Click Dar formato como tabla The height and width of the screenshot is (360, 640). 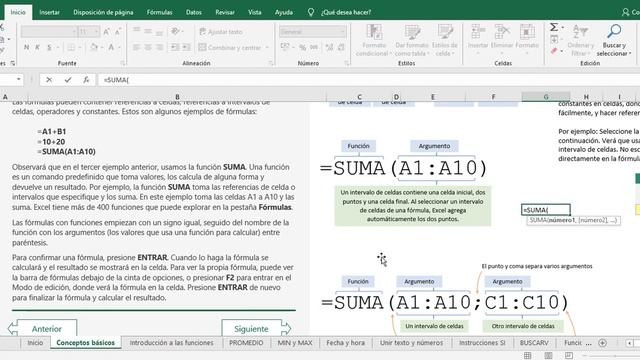412,40
